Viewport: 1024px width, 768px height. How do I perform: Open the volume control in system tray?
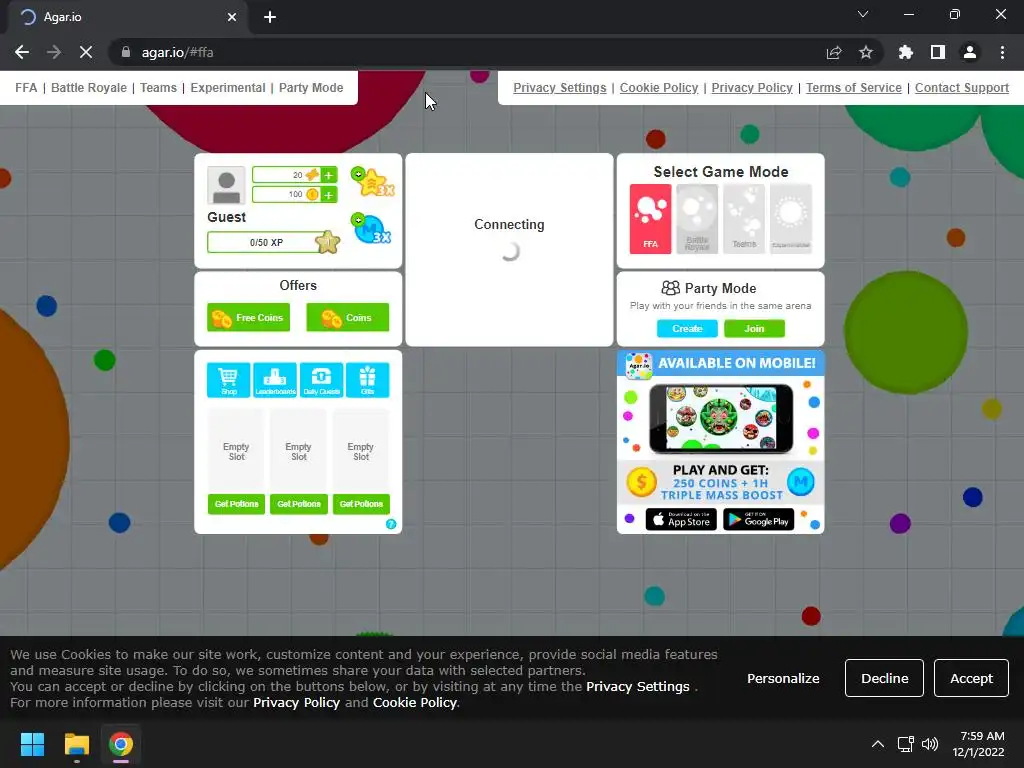click(930, 744)
